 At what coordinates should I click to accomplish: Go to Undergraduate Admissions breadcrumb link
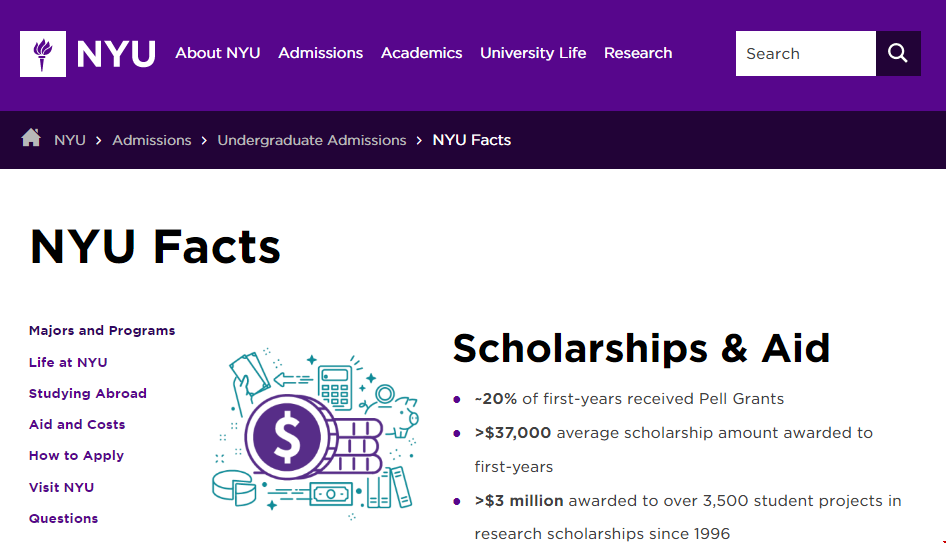pos(312,140)
